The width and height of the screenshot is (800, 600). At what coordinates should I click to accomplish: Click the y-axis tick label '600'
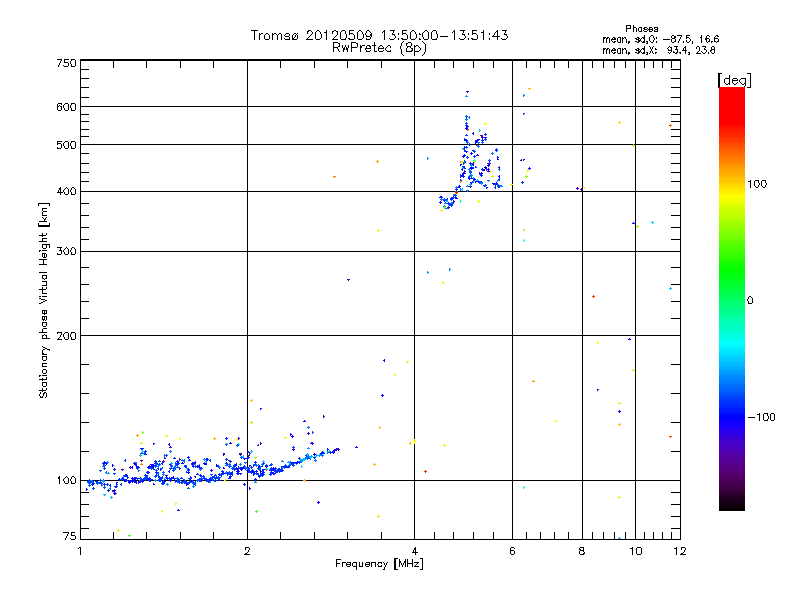pyautogui.click(x=66, y=107)
